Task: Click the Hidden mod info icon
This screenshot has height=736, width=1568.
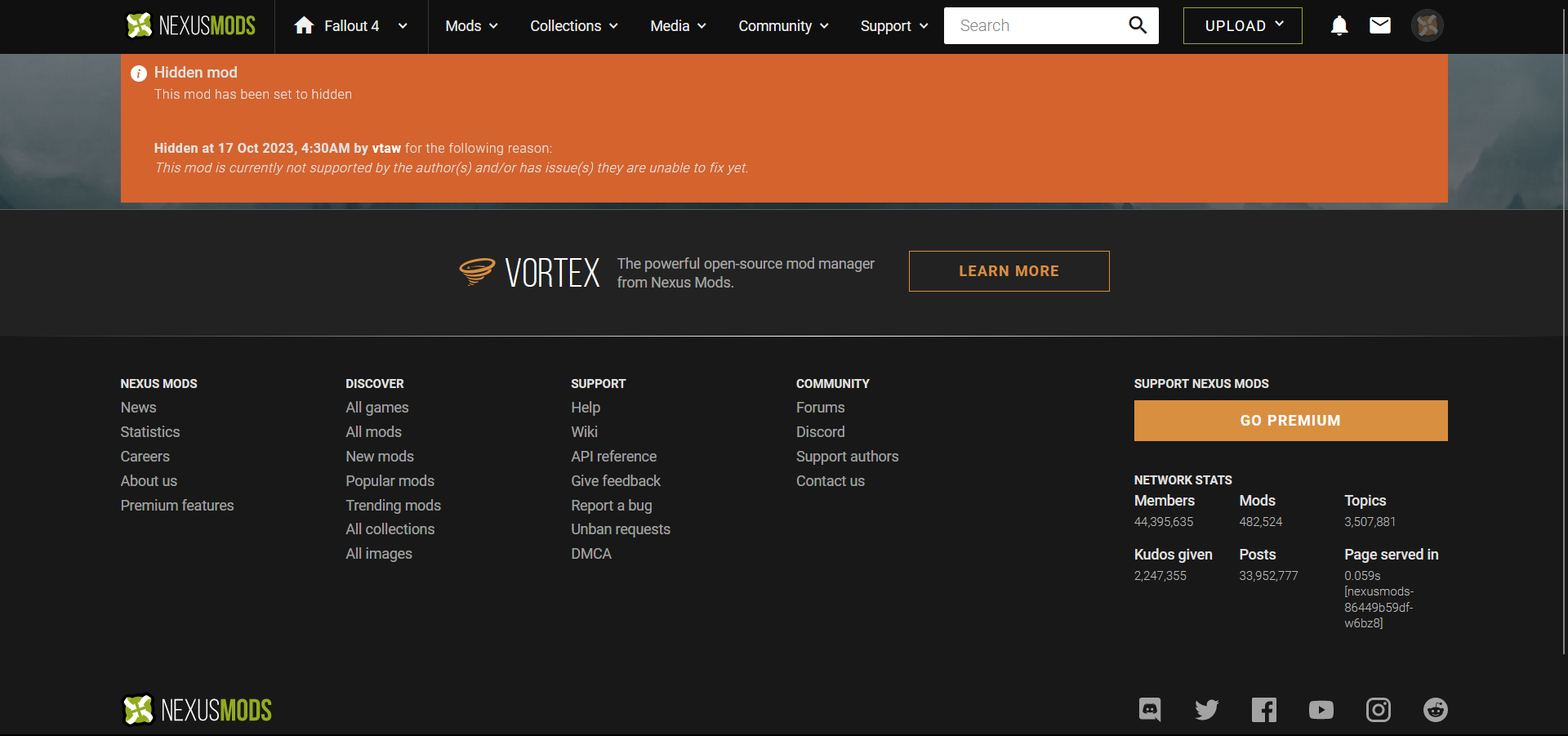Action: [139, 74]
